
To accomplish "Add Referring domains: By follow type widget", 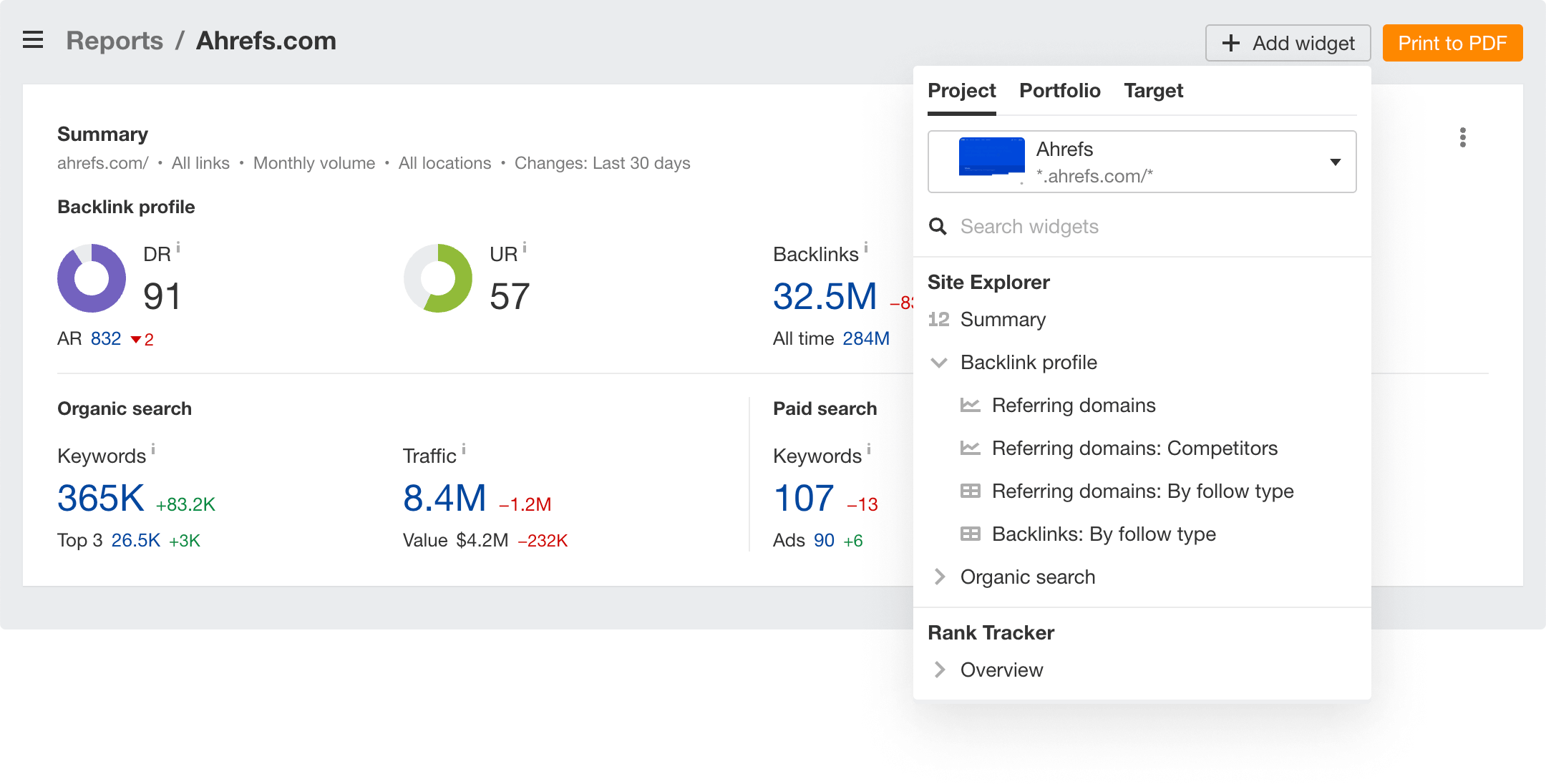I will point(1142,491).
